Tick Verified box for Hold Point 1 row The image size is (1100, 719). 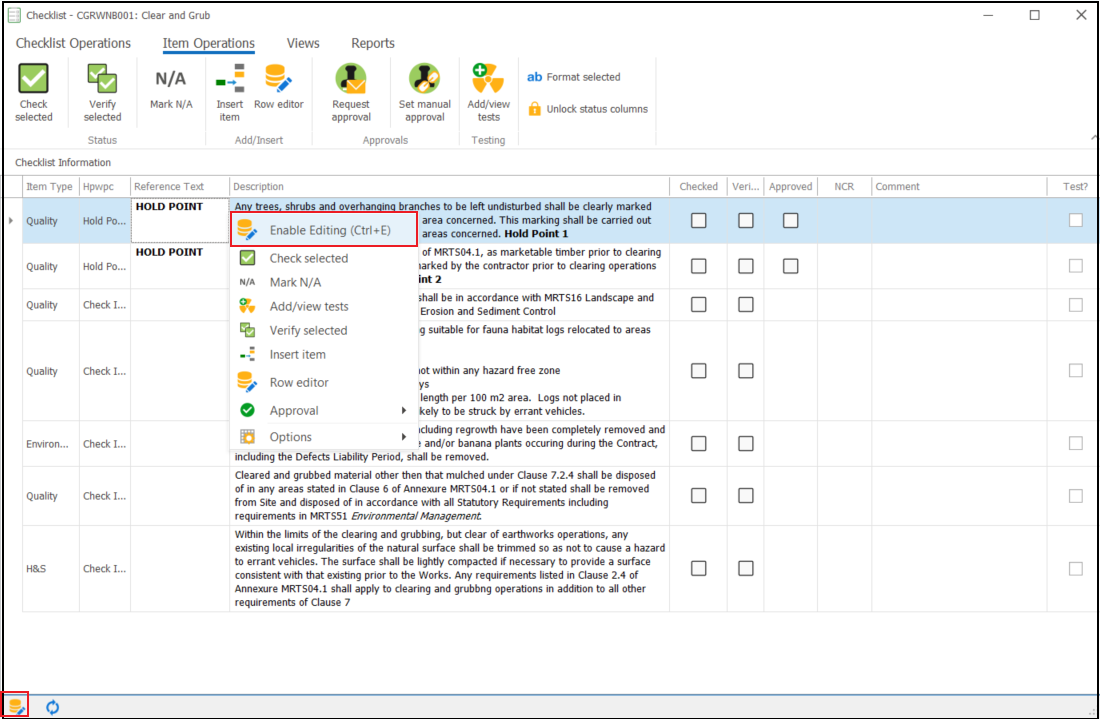pos(746,220)
